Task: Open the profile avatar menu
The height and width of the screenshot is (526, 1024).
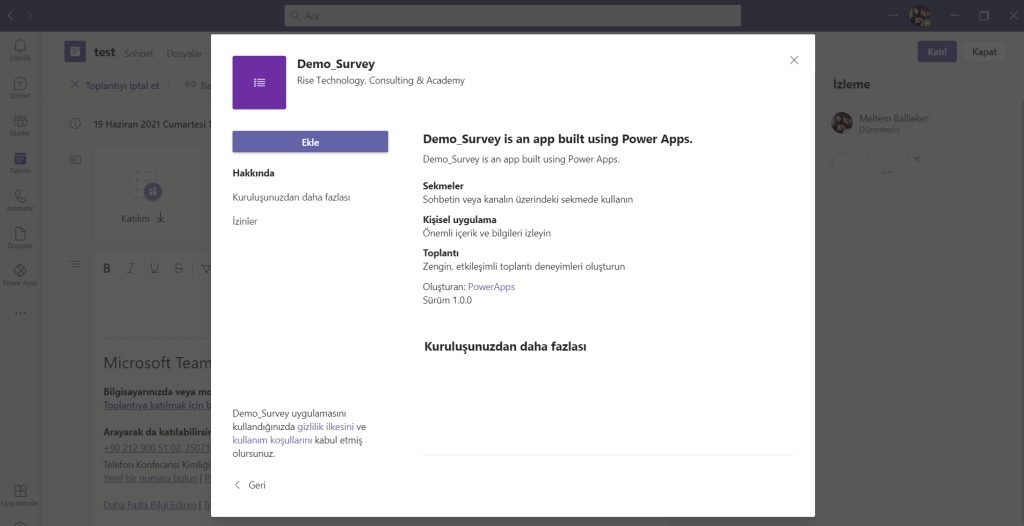Action: (919, 16)
